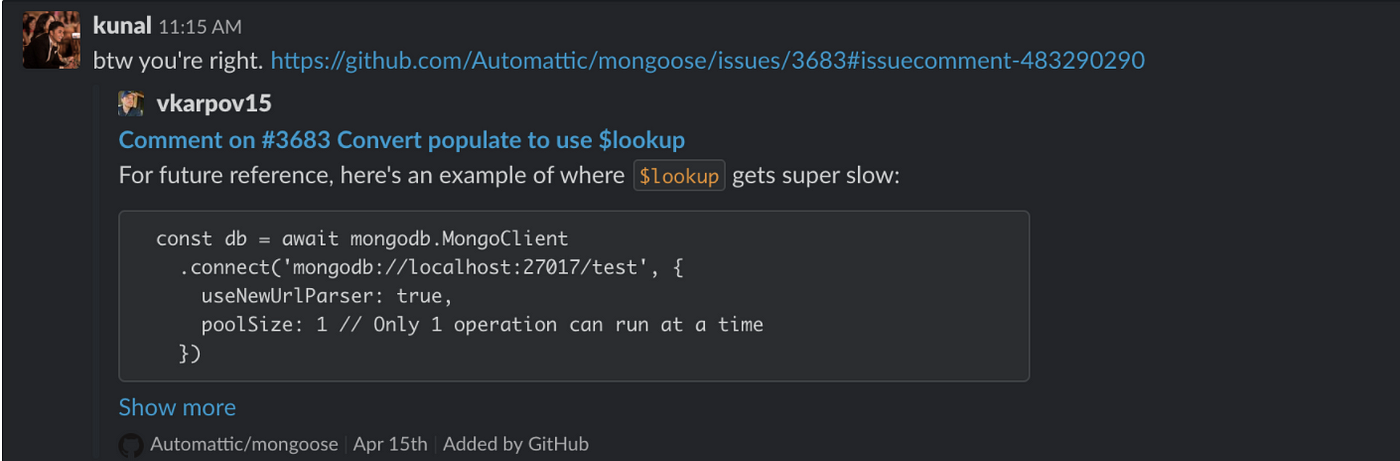This screenshot has height=461, width=1400.
Task: Open the 11:15 AM message timestamp
Action: coord(200,27)
